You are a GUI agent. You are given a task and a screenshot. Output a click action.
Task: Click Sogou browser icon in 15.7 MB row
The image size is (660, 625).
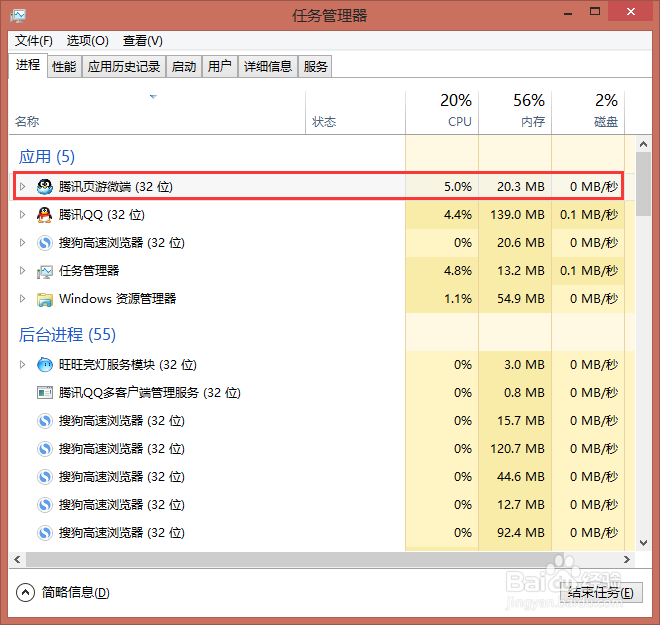point(45,421)
